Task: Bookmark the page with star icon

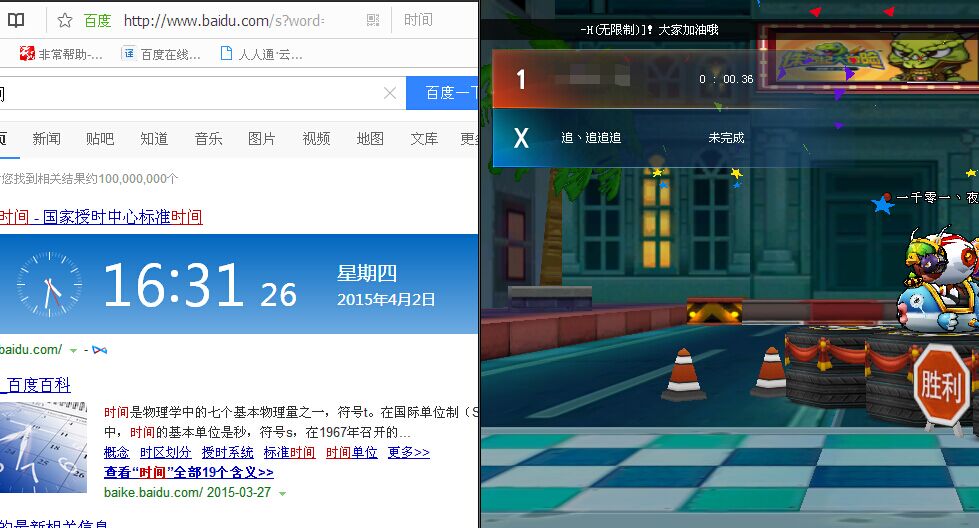Action: tap(64, 21)
